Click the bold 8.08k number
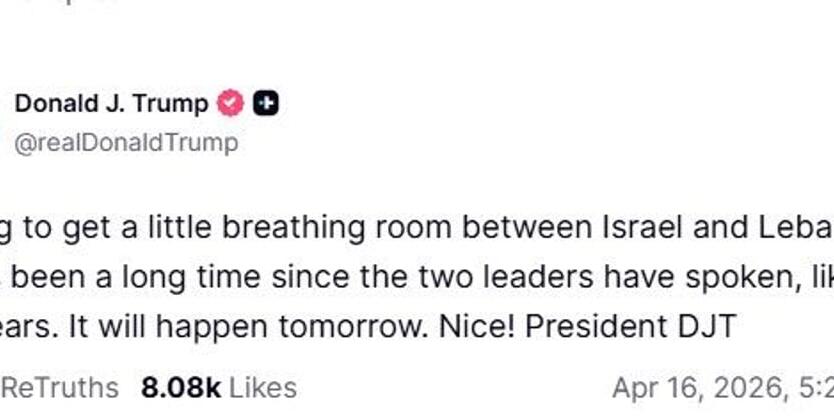 pos(180,387)
